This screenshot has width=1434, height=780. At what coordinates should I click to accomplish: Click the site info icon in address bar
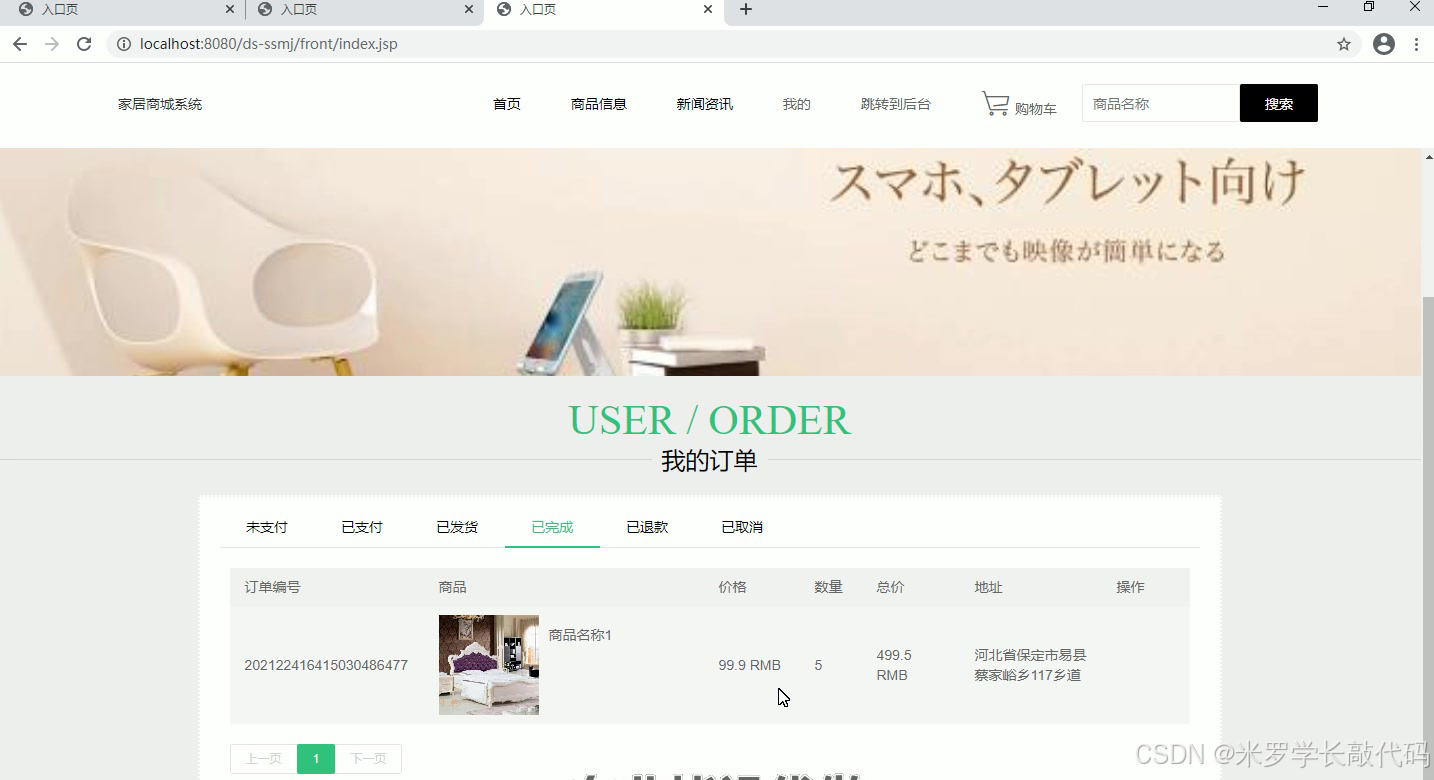coord(122,43)
